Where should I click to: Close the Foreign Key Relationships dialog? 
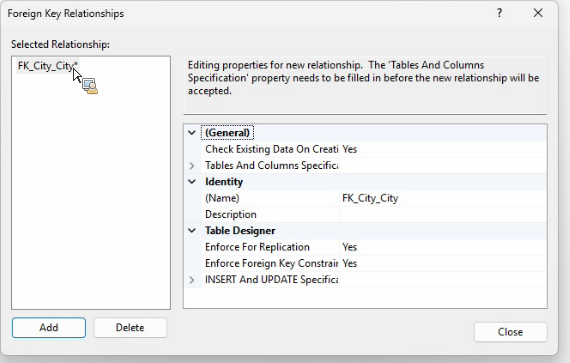(538, 13)
